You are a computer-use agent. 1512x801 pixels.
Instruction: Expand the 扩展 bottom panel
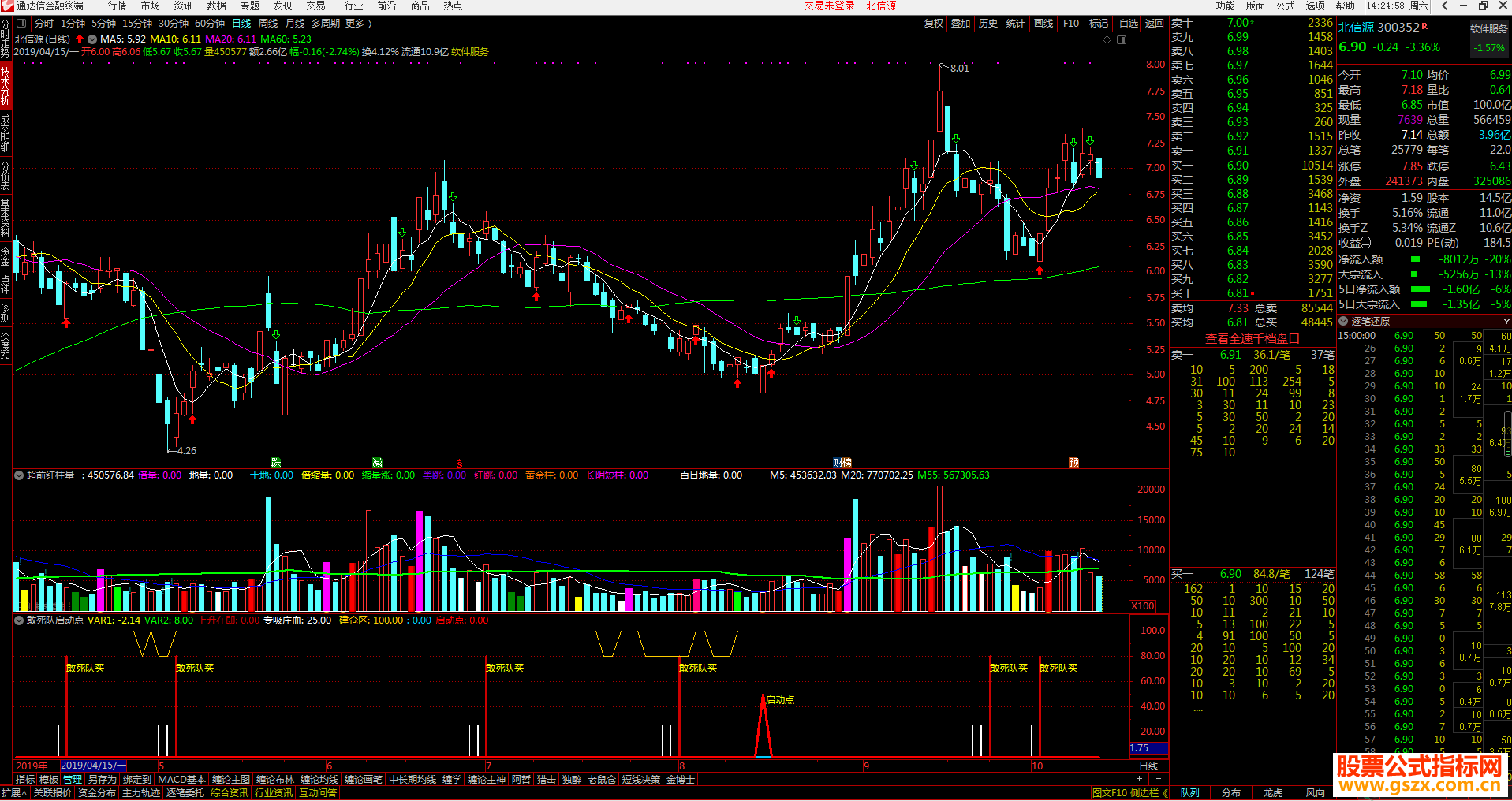pos(14,793)
